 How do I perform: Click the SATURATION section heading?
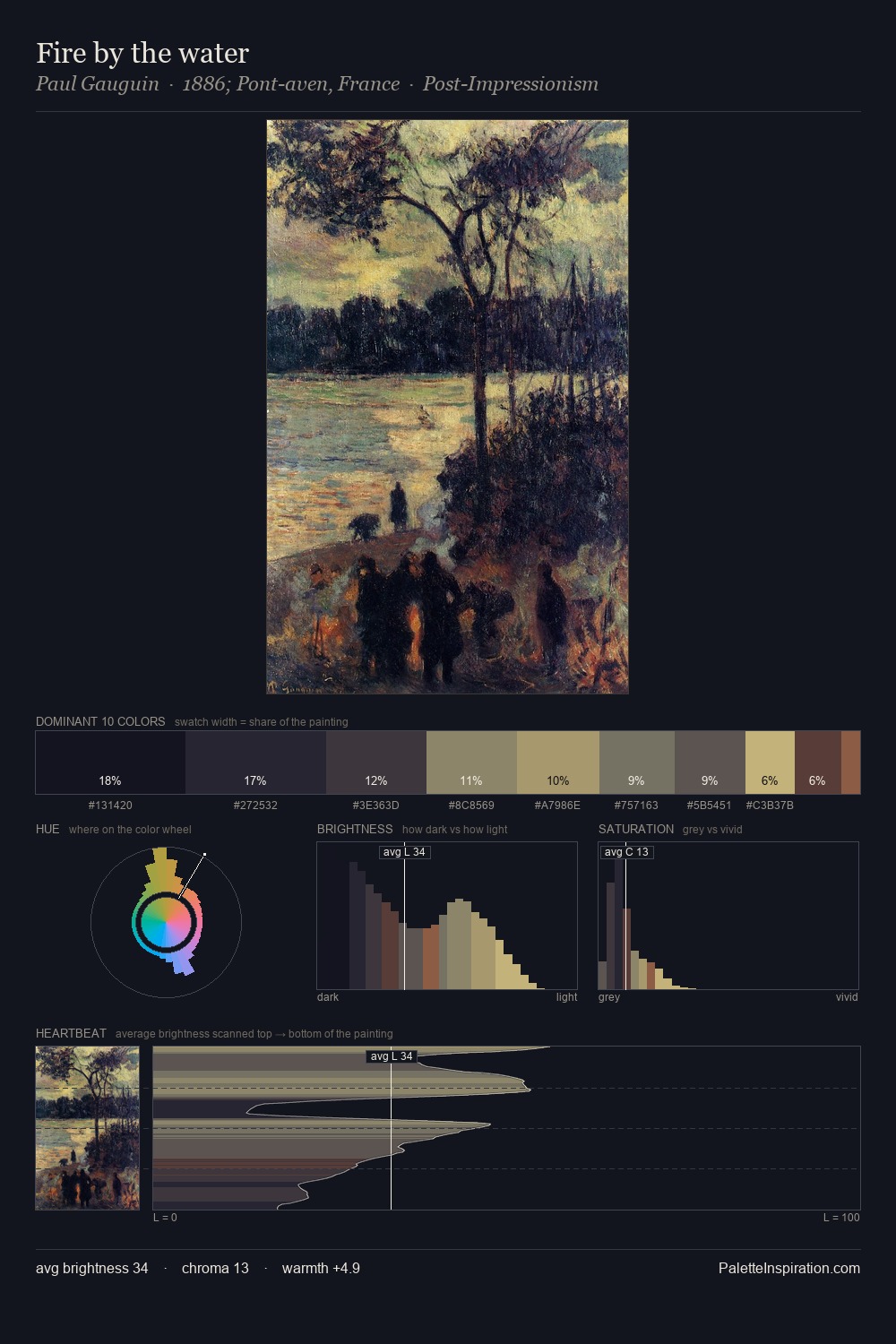point(636,829)
